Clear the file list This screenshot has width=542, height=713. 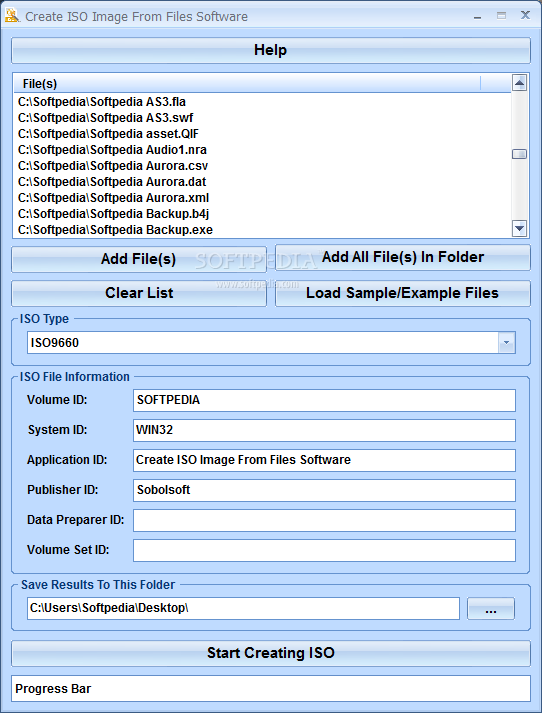click(x=139, y=293)
